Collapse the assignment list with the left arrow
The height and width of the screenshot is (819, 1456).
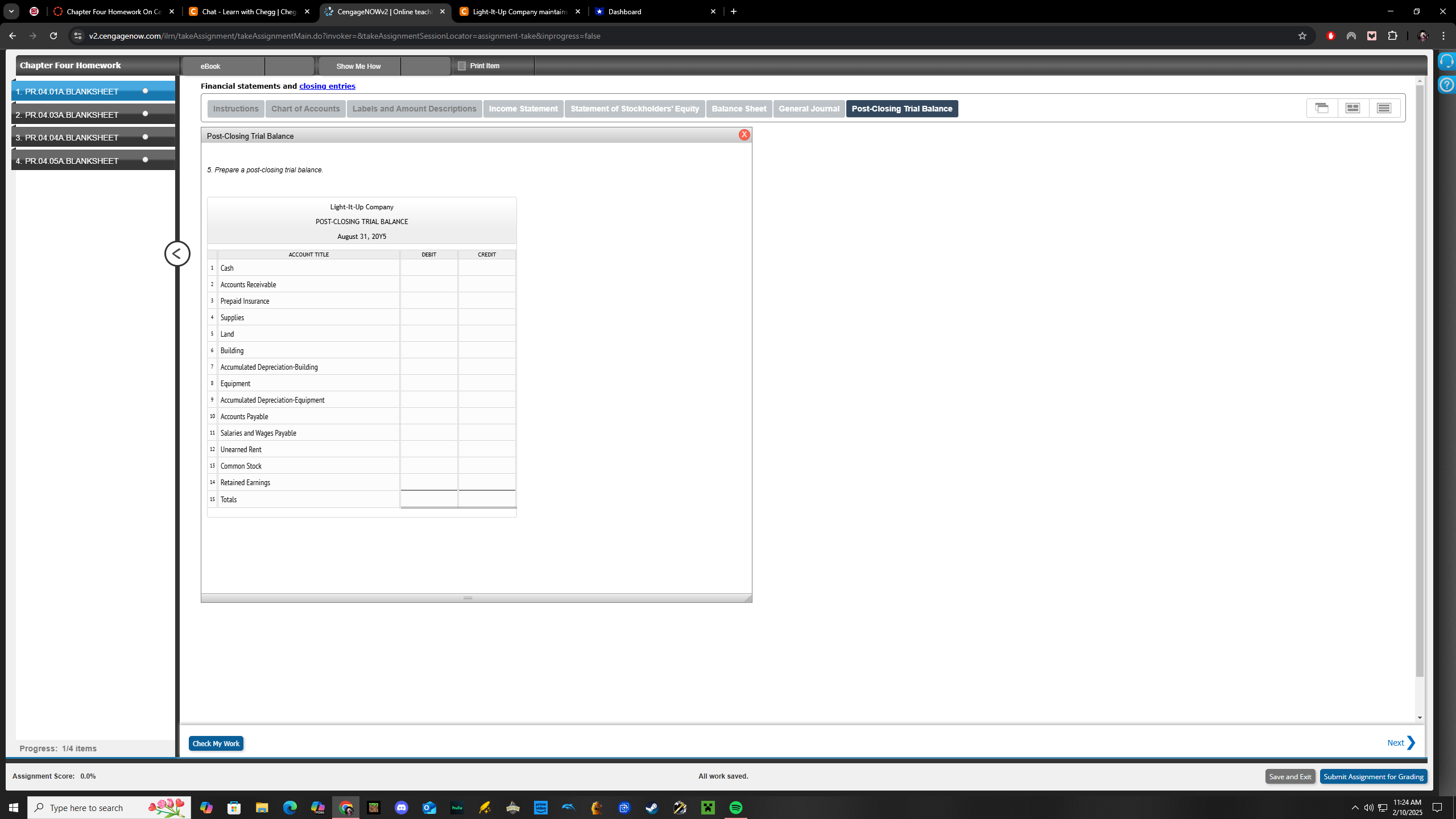click(177, 254)
